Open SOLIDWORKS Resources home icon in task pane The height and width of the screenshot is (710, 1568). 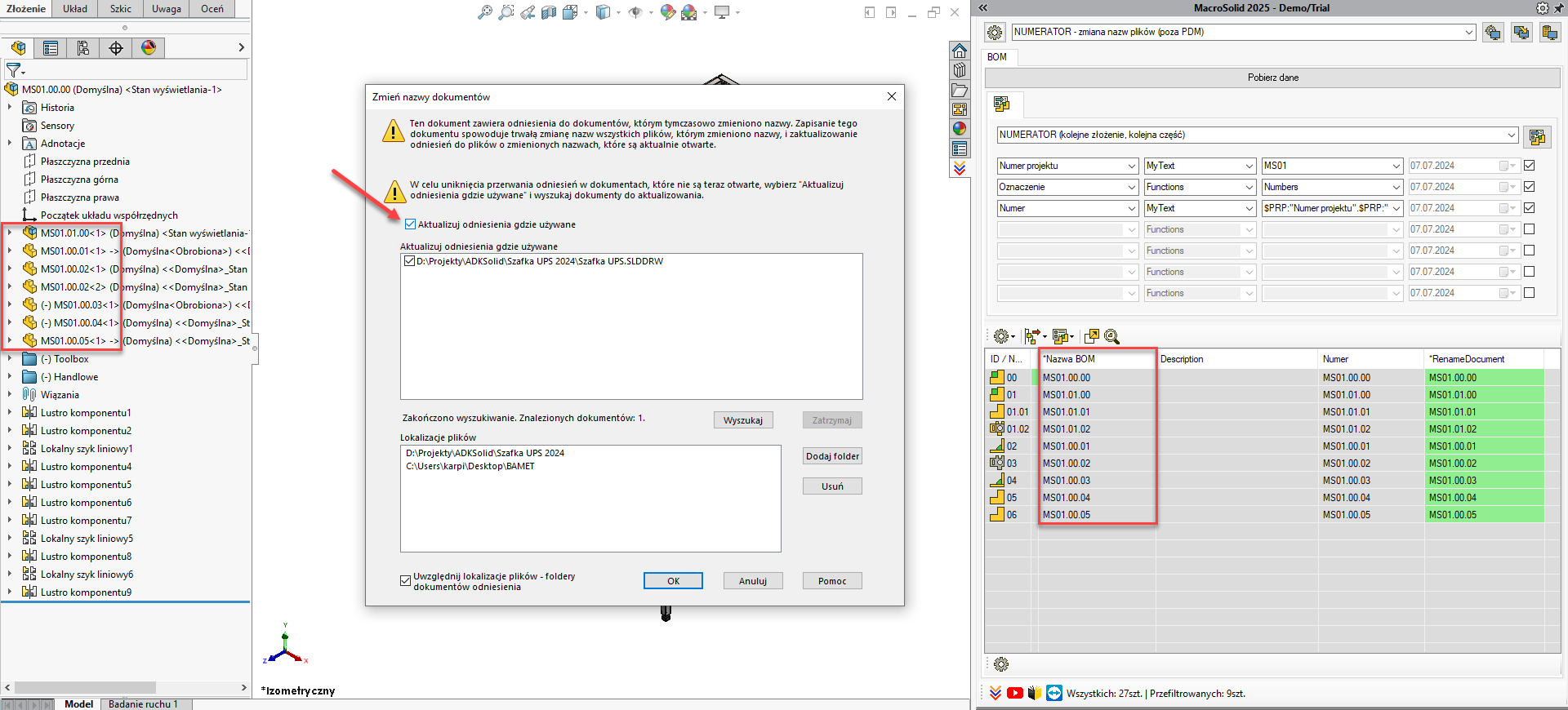coord(960,51)
